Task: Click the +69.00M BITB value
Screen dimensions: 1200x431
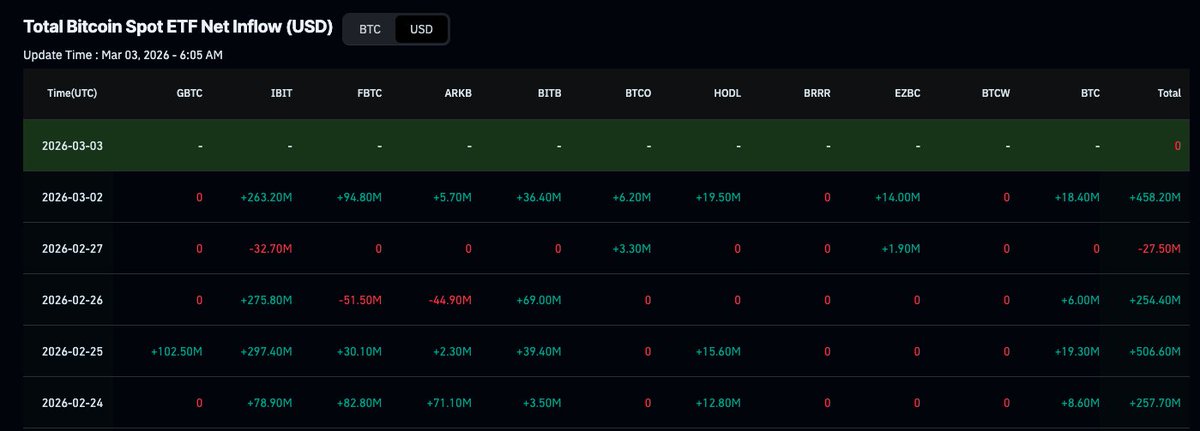Action: click(x=539, y=300)
